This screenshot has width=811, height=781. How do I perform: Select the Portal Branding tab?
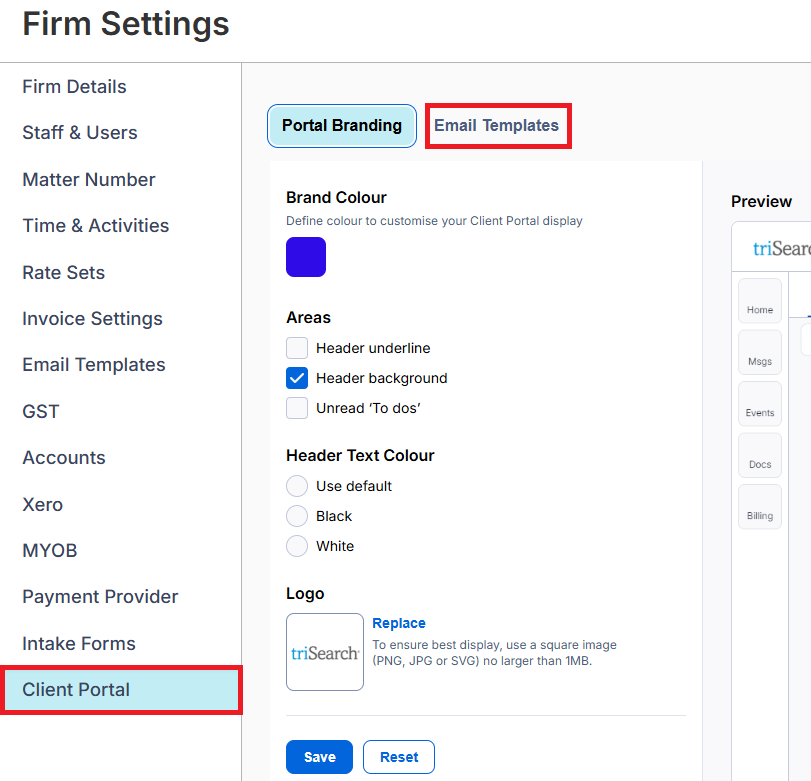[342, 126]
